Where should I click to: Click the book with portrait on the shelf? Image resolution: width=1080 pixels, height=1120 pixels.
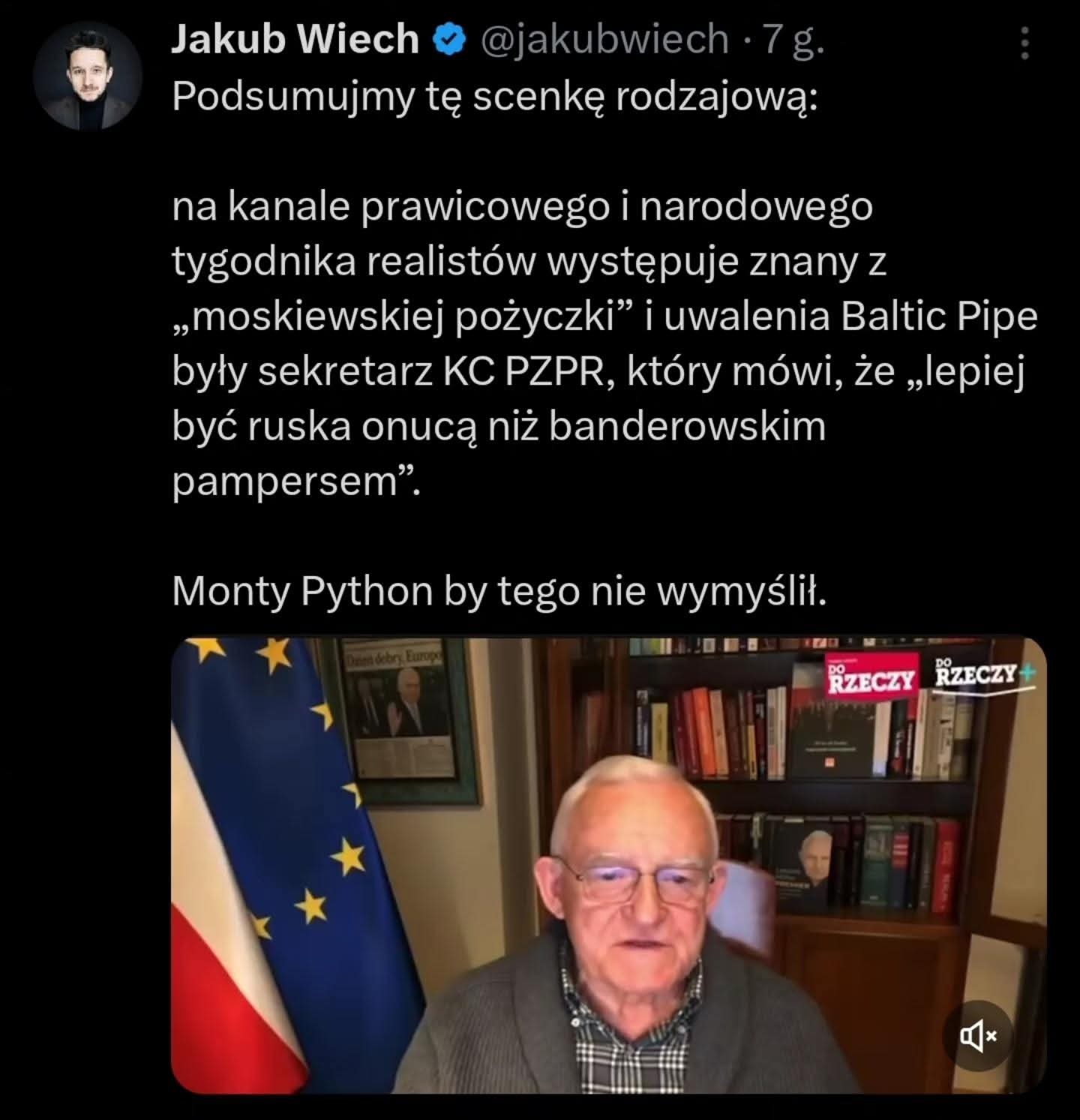817,865
